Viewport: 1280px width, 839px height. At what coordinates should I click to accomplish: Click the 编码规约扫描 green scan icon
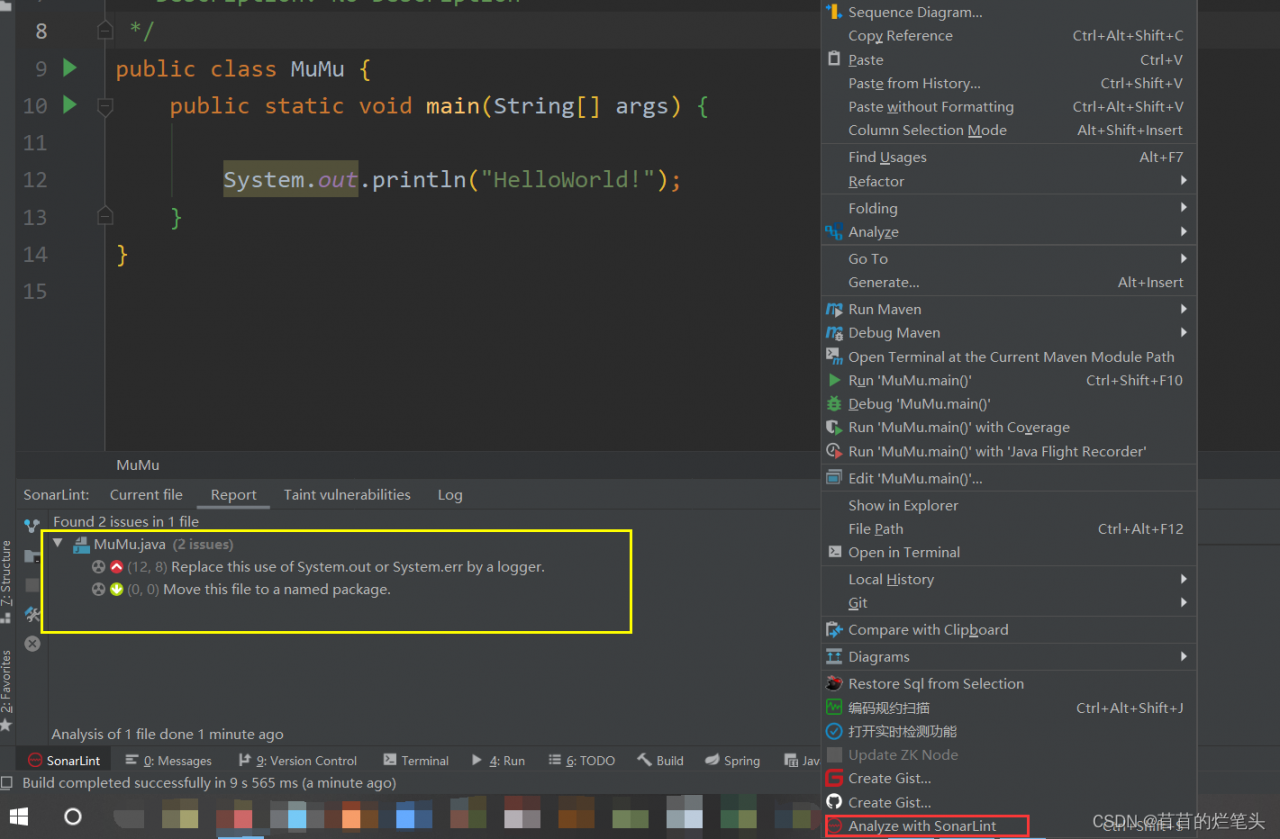834,707
